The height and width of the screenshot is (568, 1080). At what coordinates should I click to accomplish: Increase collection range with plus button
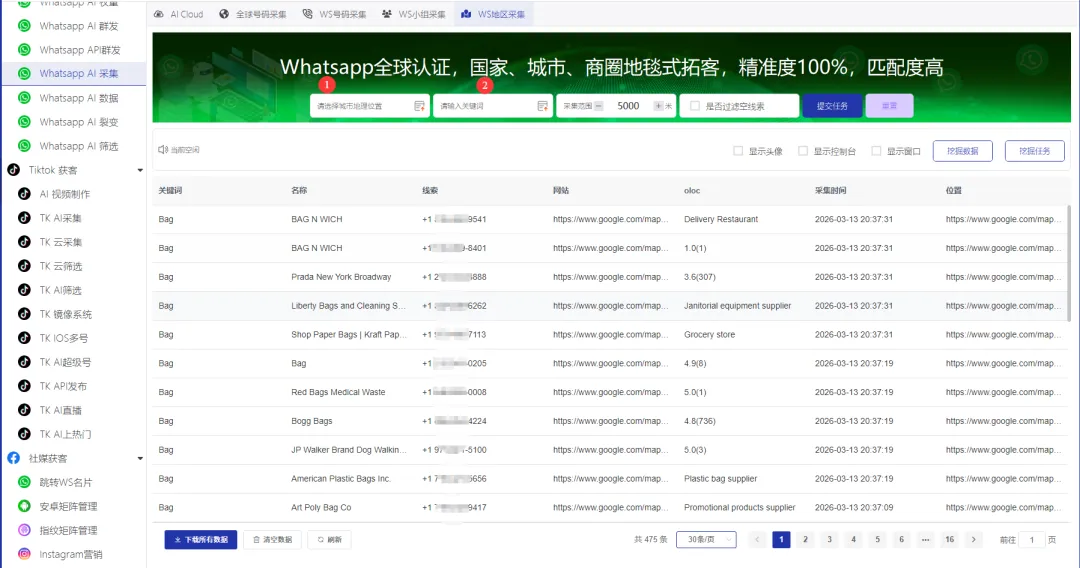click(658, 106)
